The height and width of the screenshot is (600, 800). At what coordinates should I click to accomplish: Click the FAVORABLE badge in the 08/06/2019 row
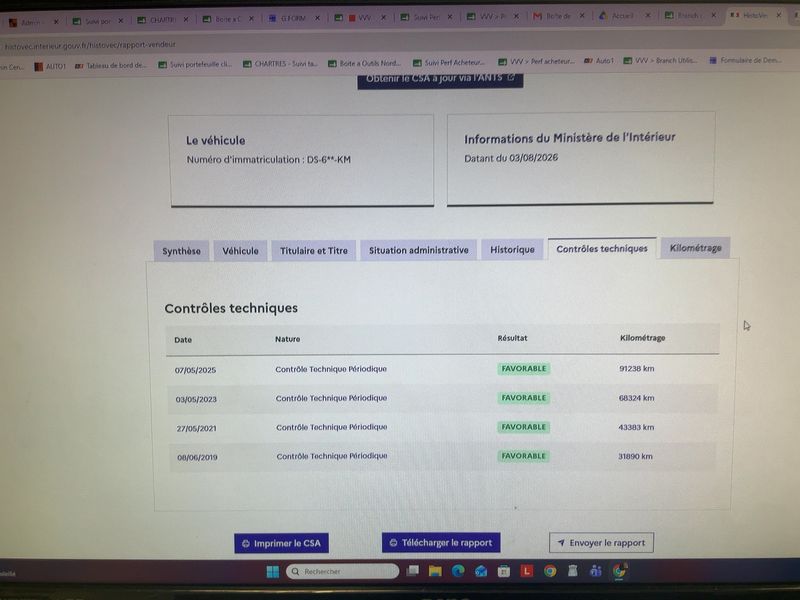pos(523,456)
